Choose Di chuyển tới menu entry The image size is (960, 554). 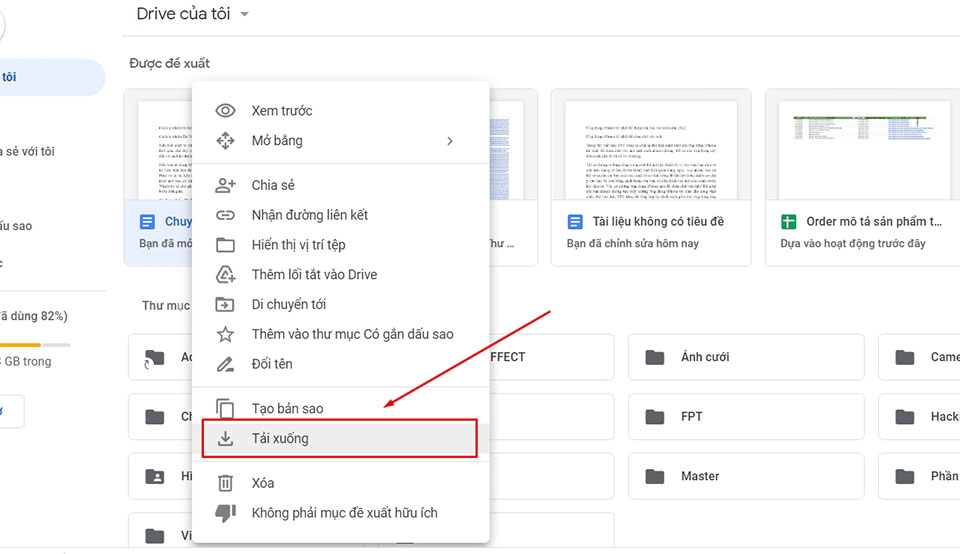tap(340, 304)
